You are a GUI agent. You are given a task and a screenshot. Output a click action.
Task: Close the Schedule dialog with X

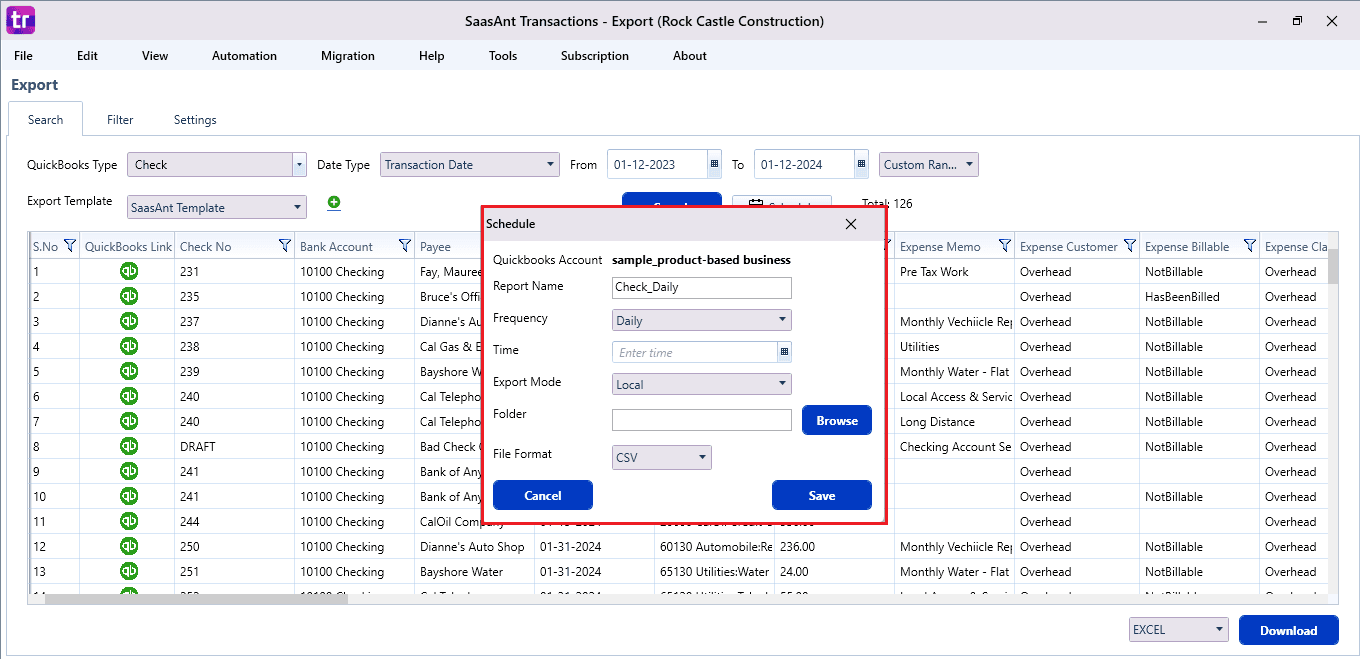(851, 224)
